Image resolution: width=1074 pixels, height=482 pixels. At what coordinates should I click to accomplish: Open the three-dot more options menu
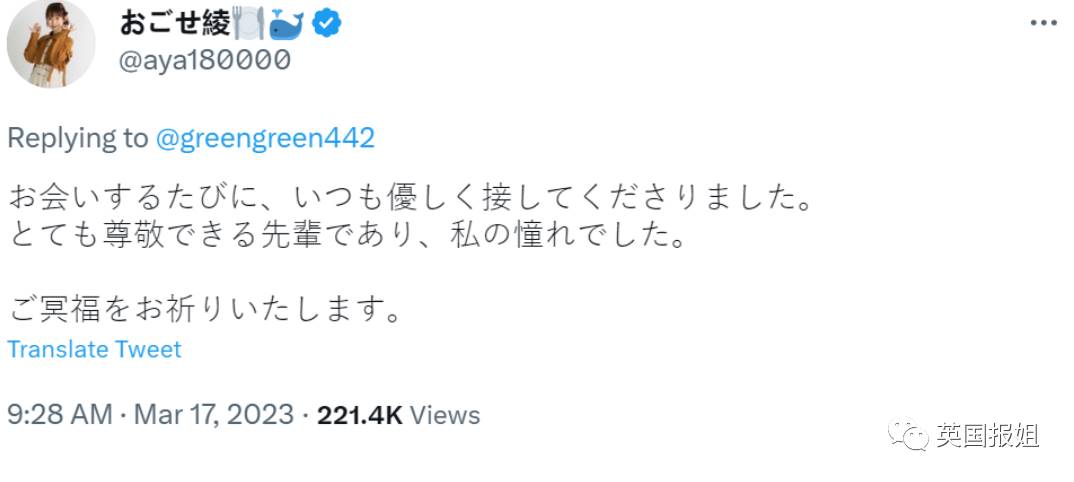[x=1043, y=23]
